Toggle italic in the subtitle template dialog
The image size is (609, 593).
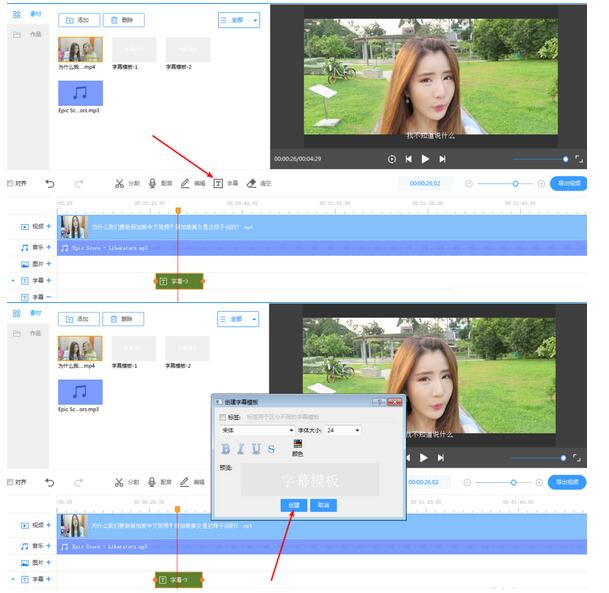(241, 449)
